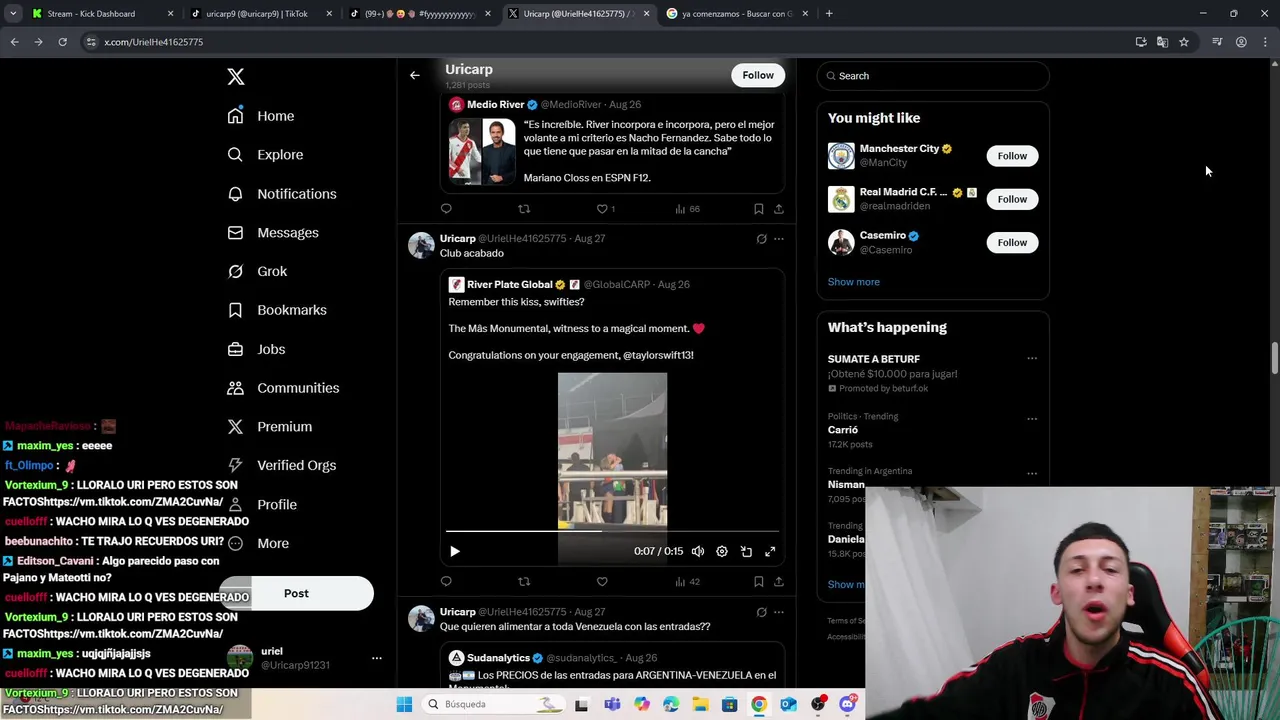Reload the page

[62, 42]
